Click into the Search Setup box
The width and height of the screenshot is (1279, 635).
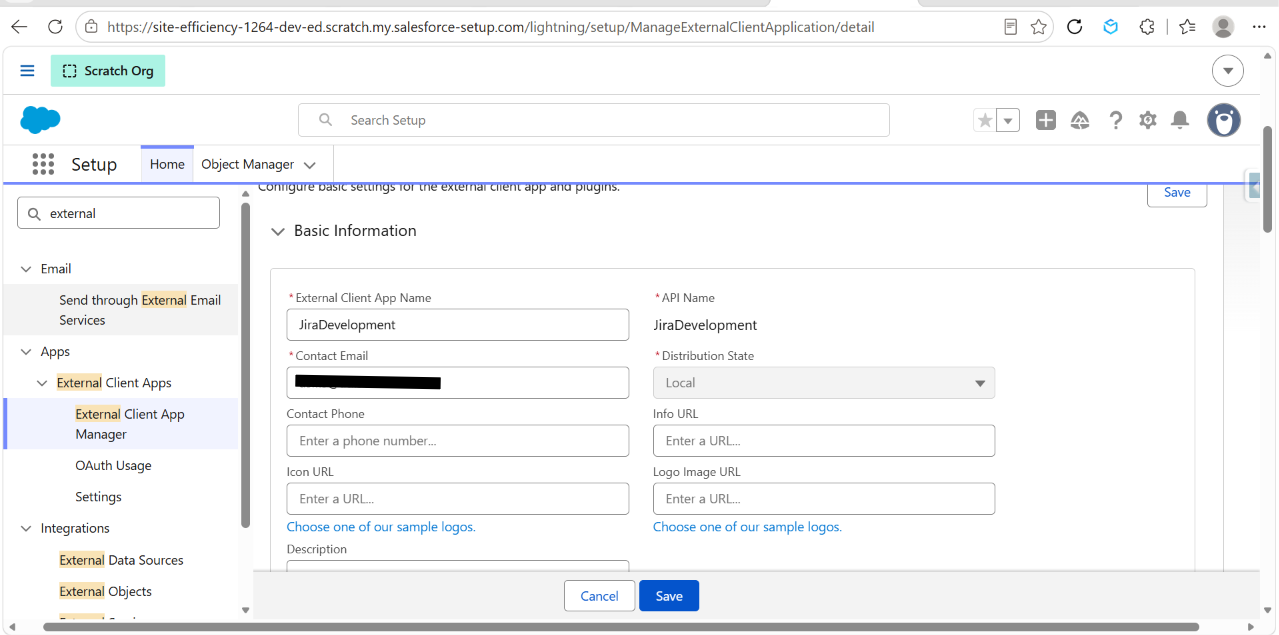tap(594, 120)
